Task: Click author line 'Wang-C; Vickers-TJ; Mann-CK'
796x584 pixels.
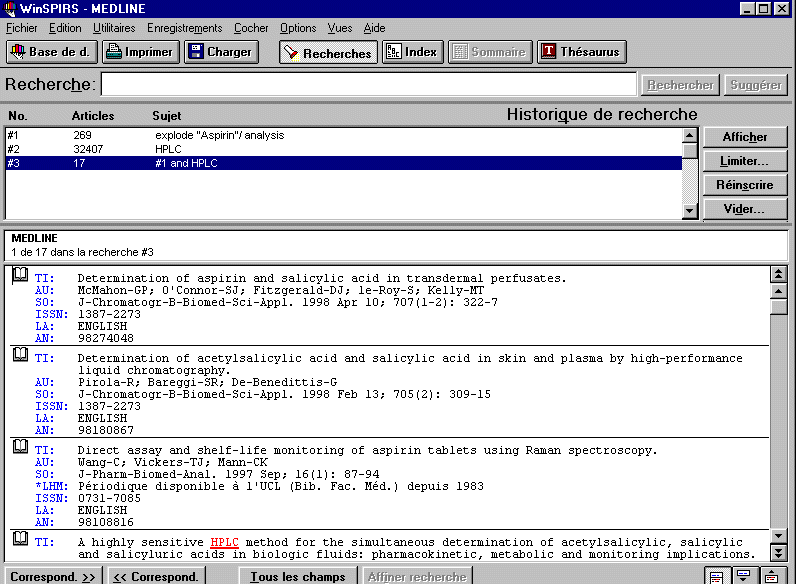Action: tap(172, 462)
